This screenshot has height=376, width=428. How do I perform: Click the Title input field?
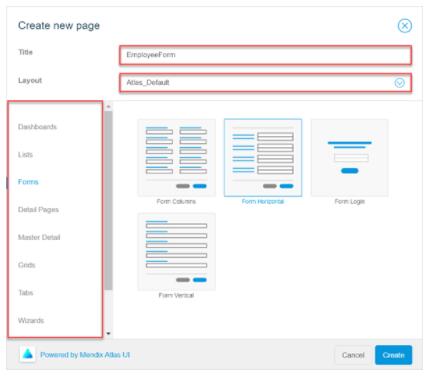pos(266,55)
